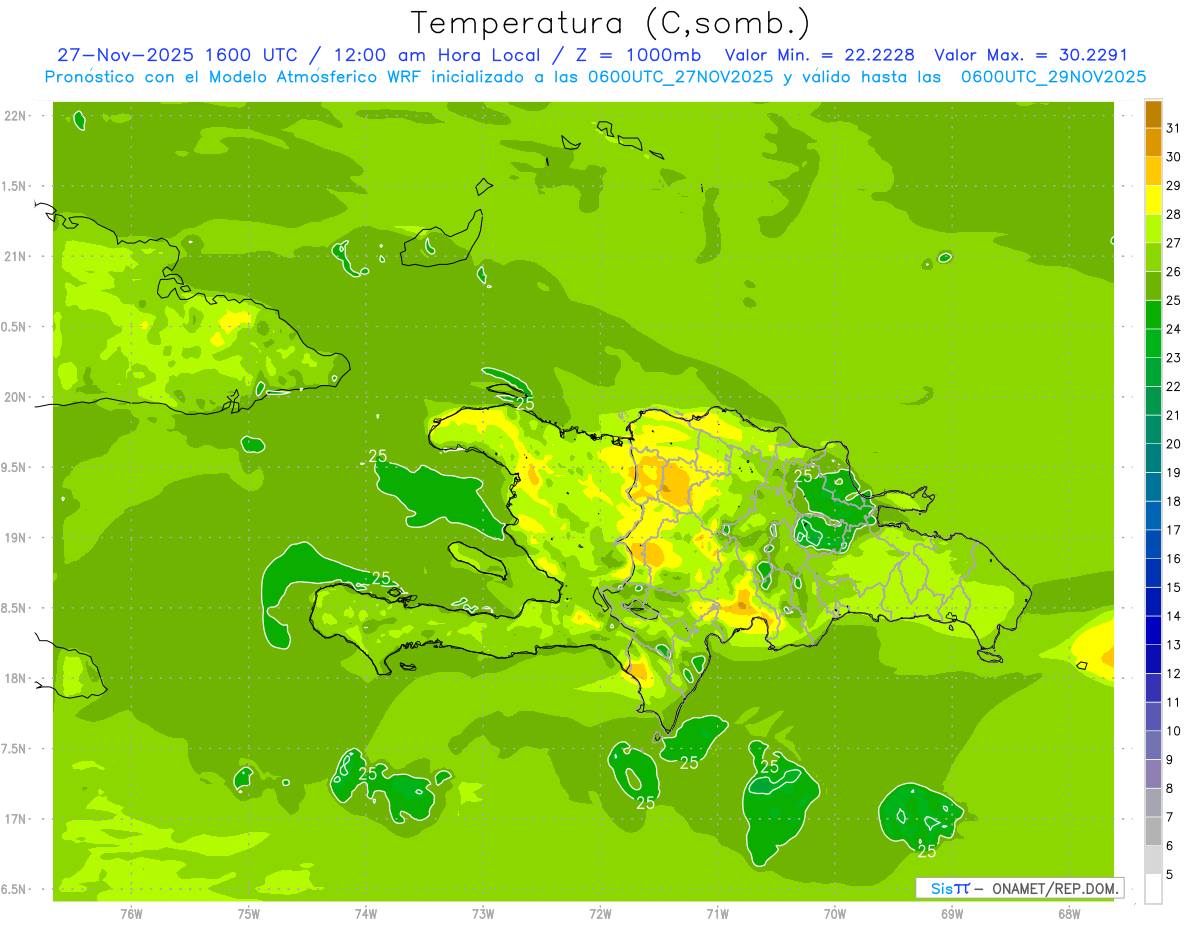
Task: Click the '15' label in the color legend
Action: point(1174,588)
